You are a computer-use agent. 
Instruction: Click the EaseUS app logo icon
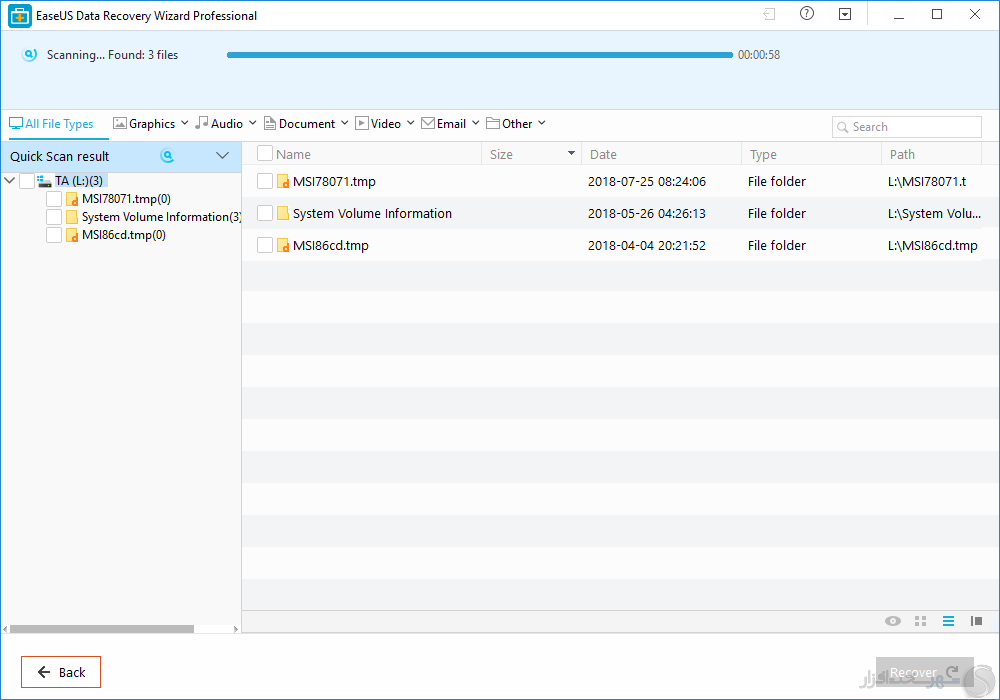[x=20, y=16]
